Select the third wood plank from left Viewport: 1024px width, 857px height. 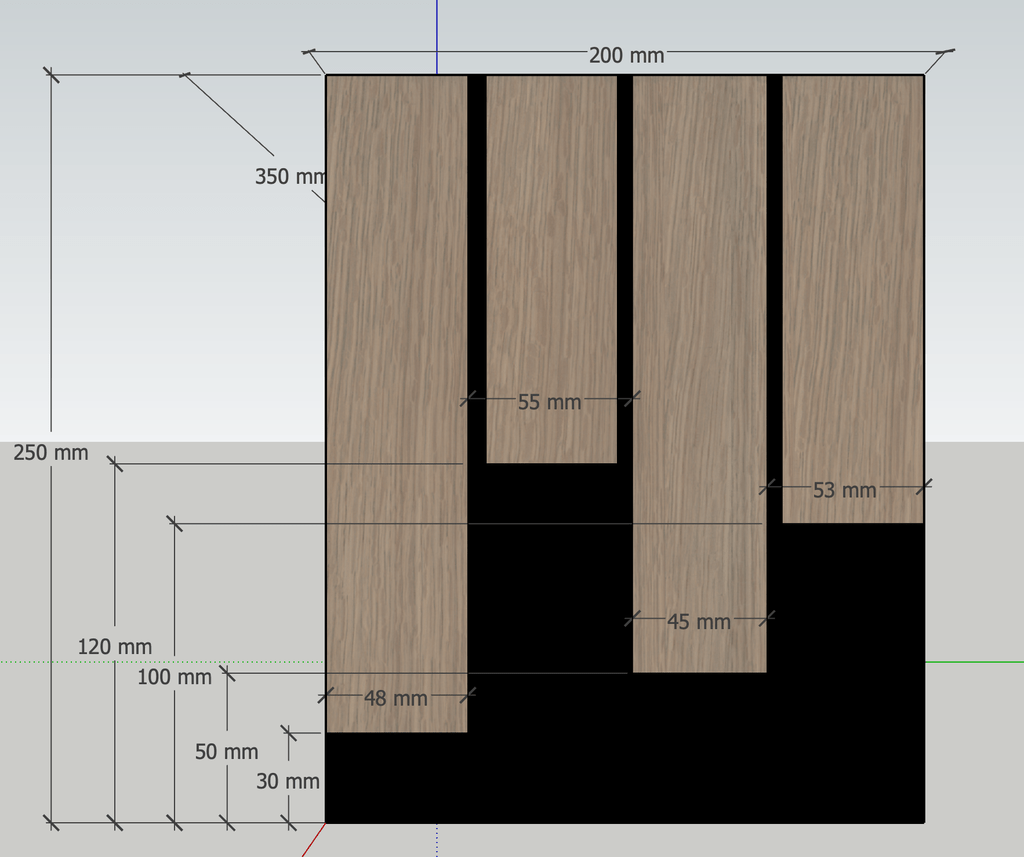coord(699,300)
